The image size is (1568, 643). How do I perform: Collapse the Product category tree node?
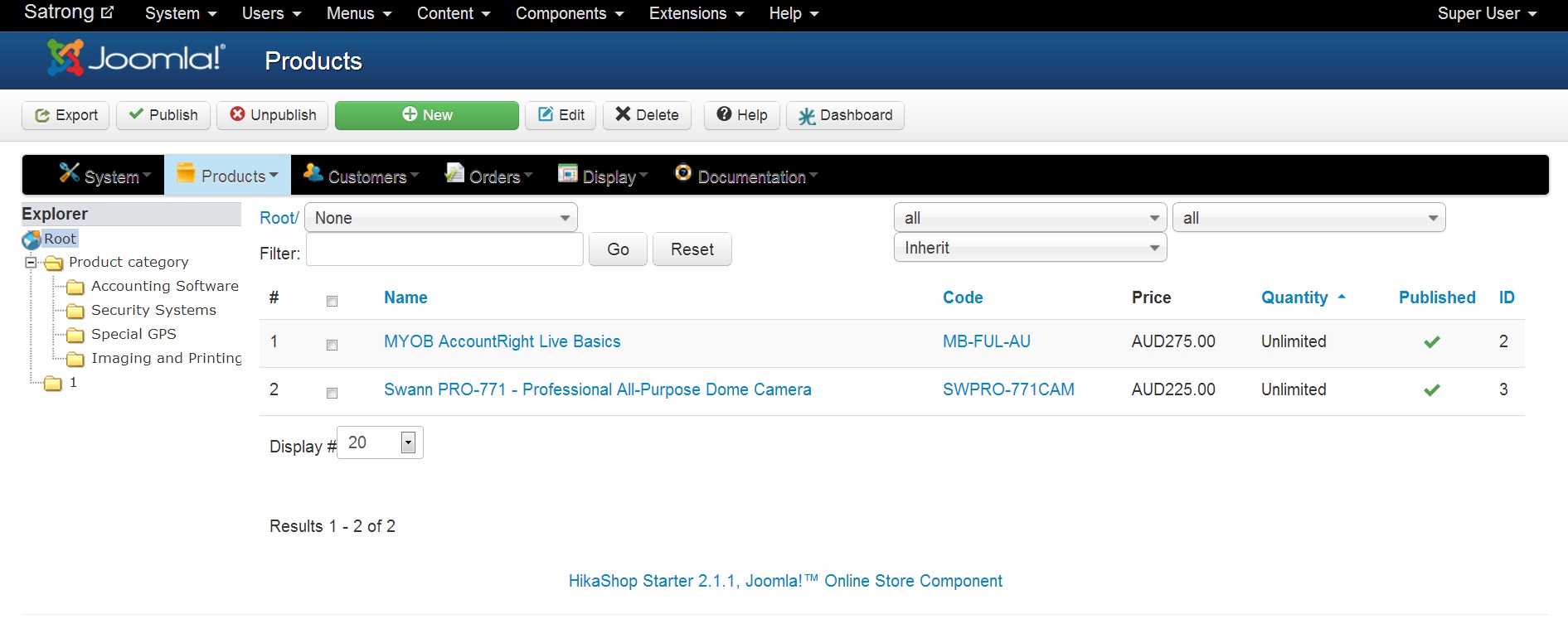click(x=31, y=263)
